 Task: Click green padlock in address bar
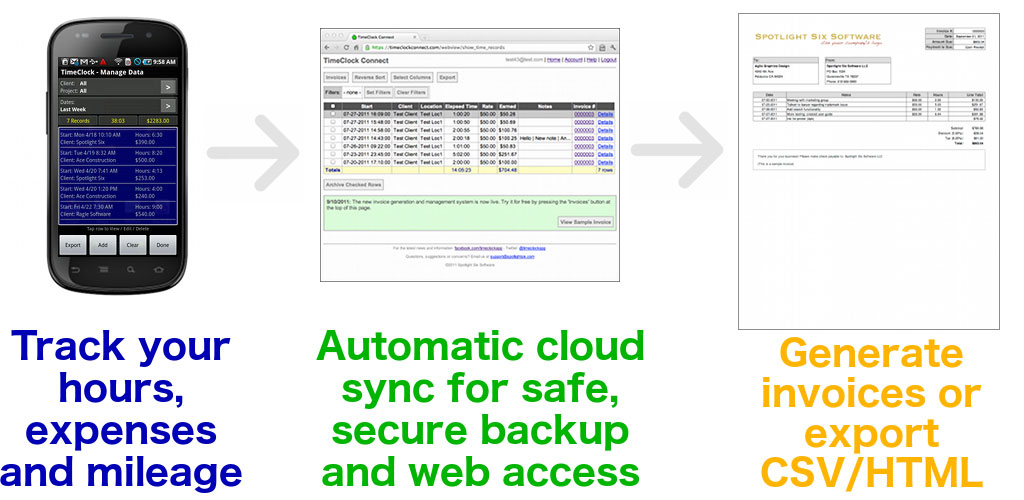point(368,48)
